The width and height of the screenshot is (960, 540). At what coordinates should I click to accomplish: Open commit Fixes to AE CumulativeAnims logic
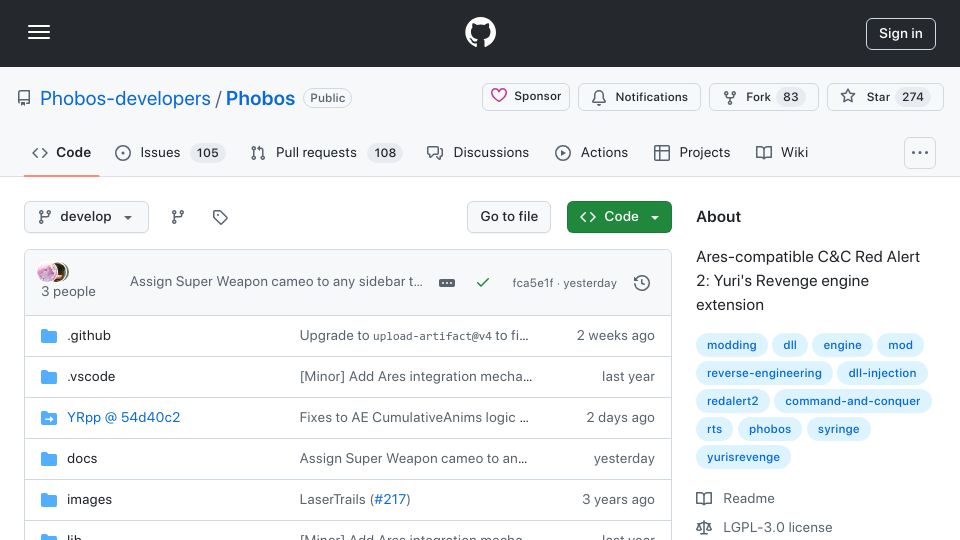coord(414,418)
